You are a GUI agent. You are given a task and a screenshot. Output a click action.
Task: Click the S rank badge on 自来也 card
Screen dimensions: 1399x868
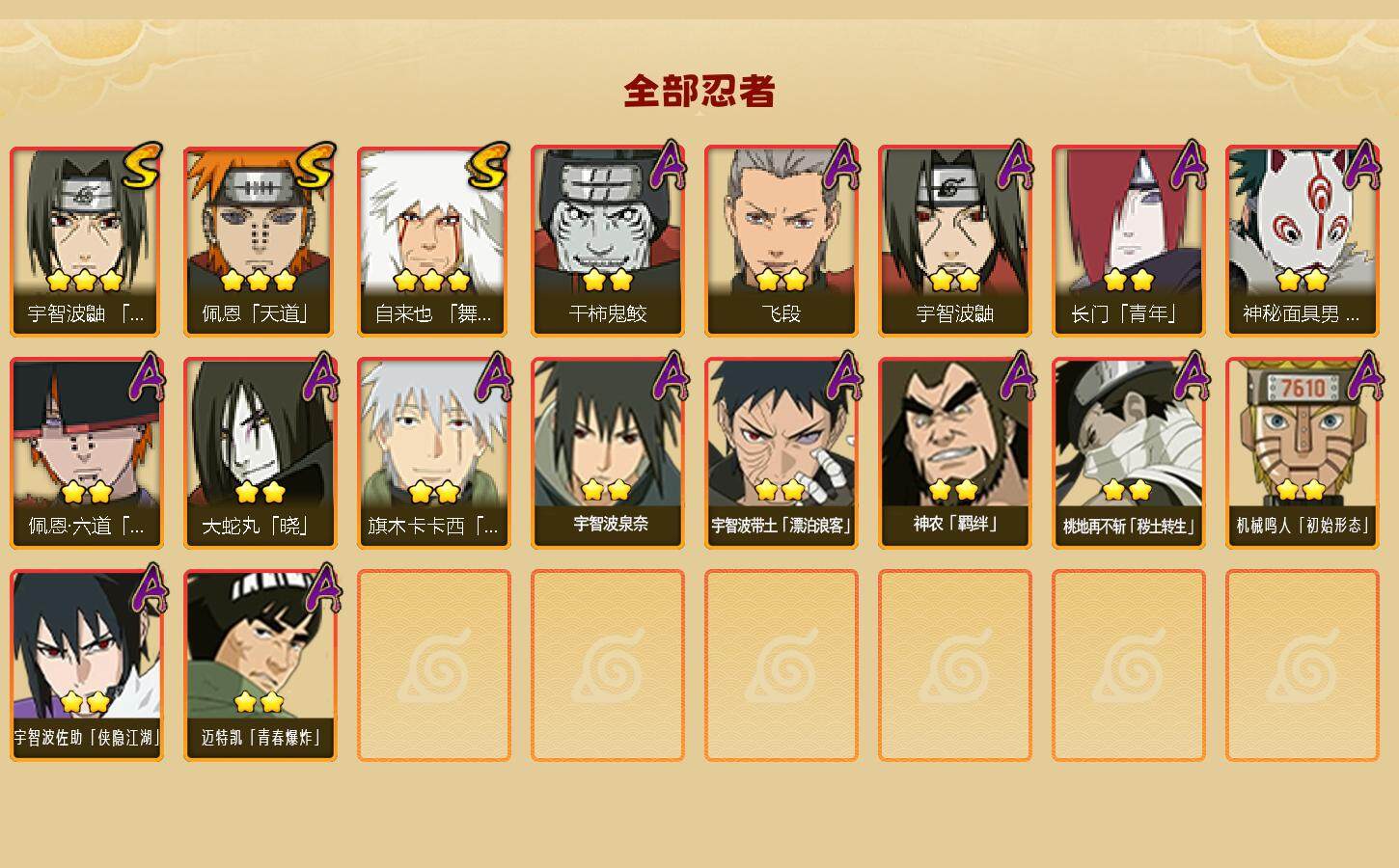(486, 166)
